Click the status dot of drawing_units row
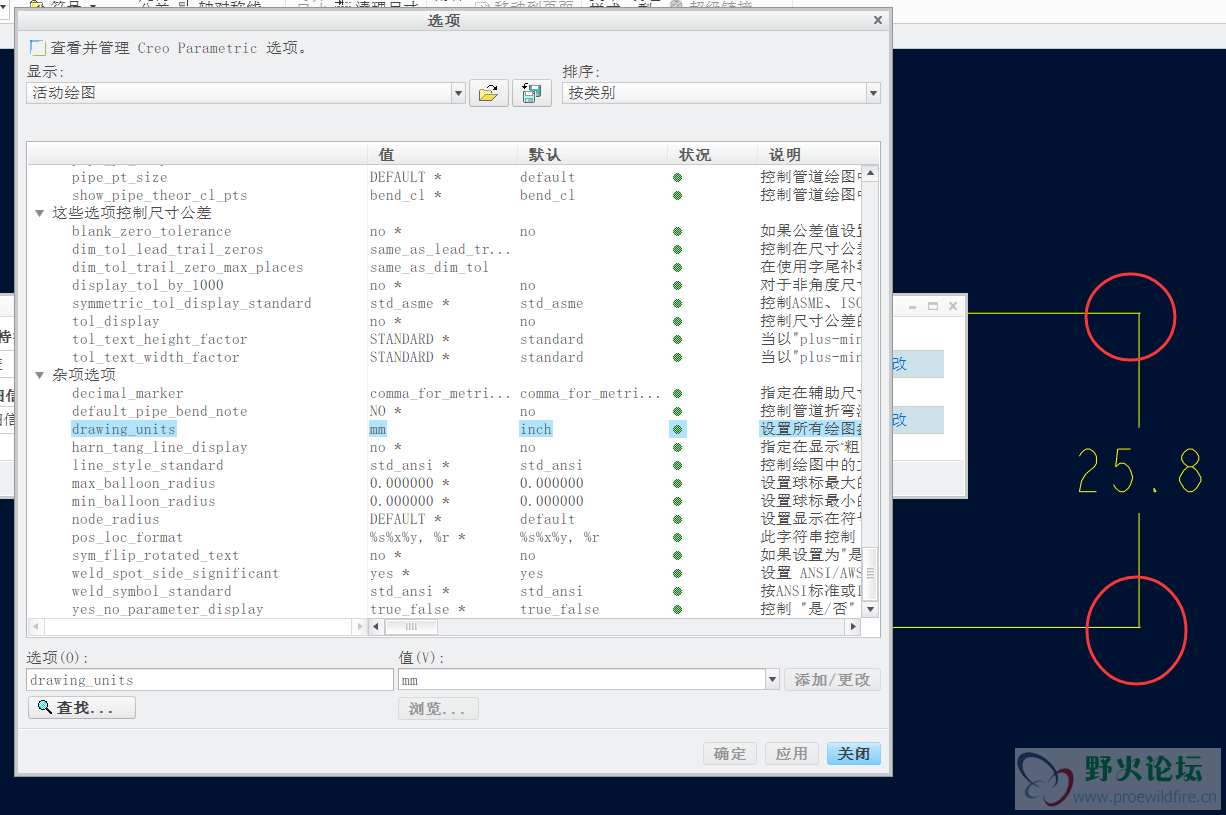Viewport: 1226px width, 815px height. tap(678, 429)
